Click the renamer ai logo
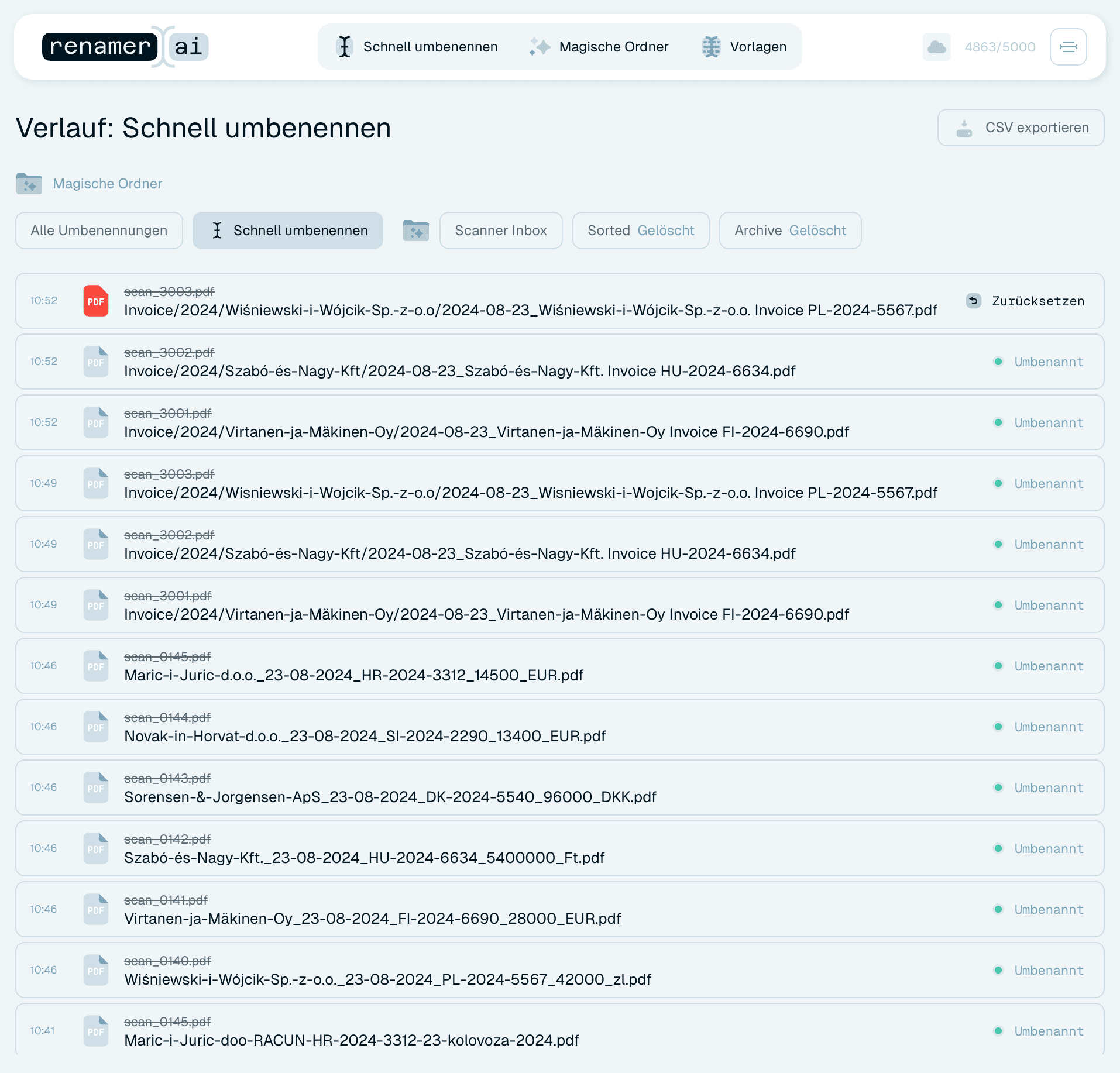 tap(125, 47)
